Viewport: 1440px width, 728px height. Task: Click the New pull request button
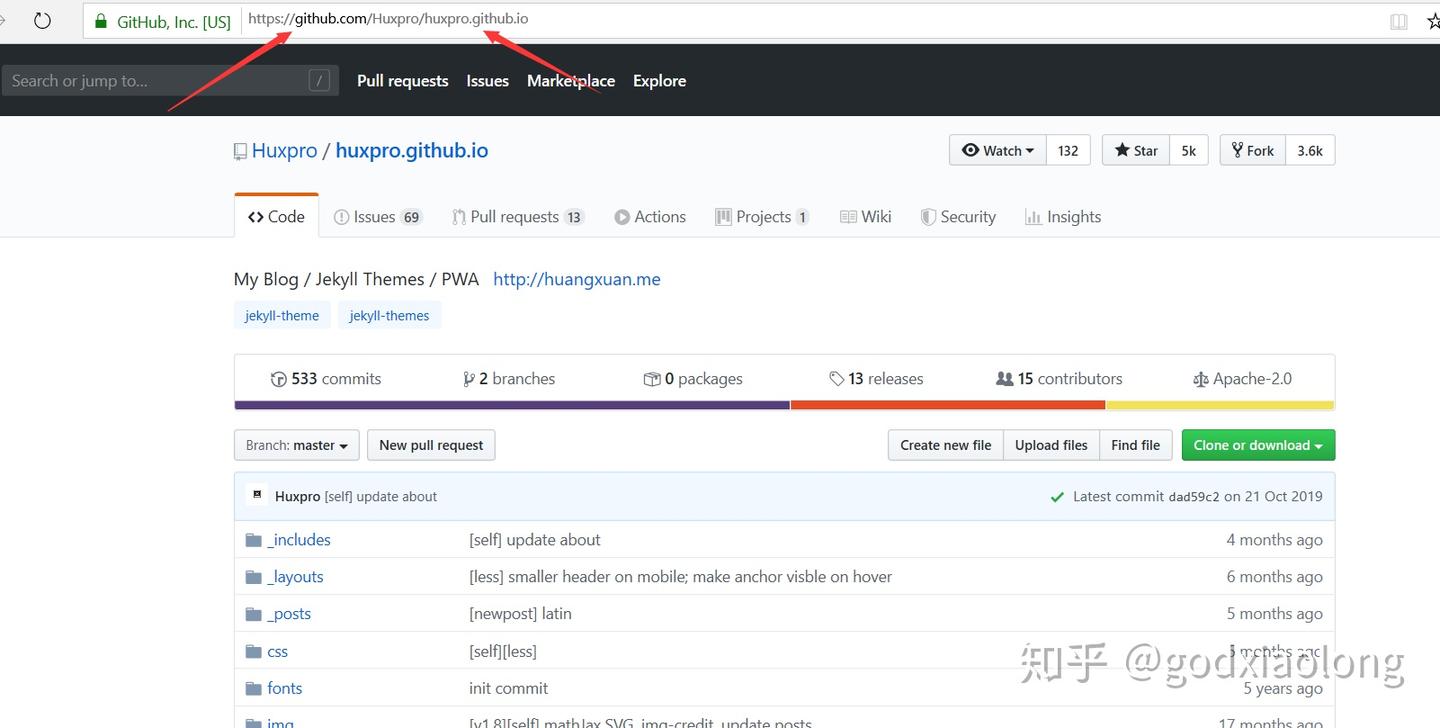click(x=430, y=445)
